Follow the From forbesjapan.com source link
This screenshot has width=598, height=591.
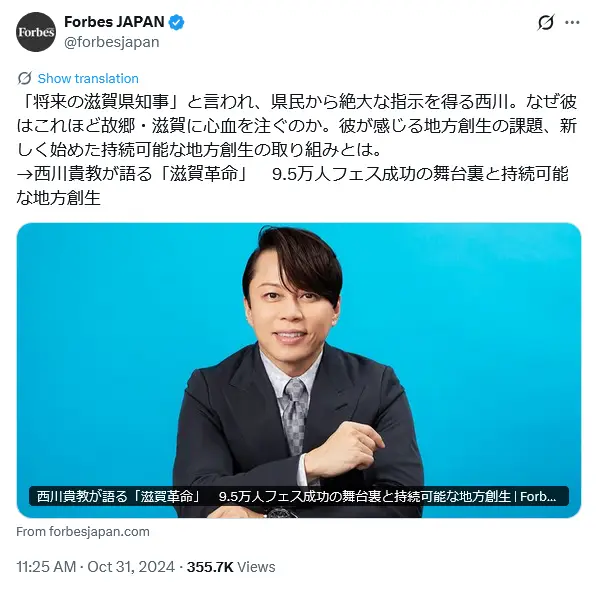83,532
